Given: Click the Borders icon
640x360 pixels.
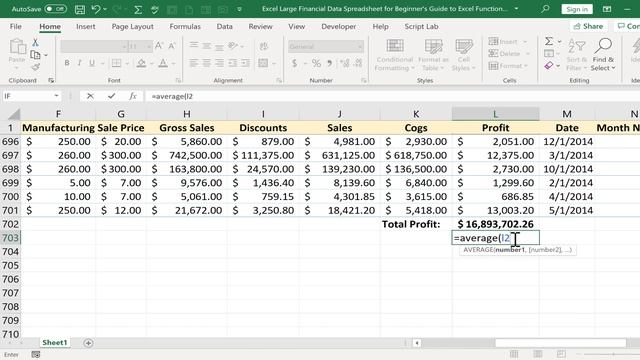Looking at the screenshot, I should coord(116,63).
